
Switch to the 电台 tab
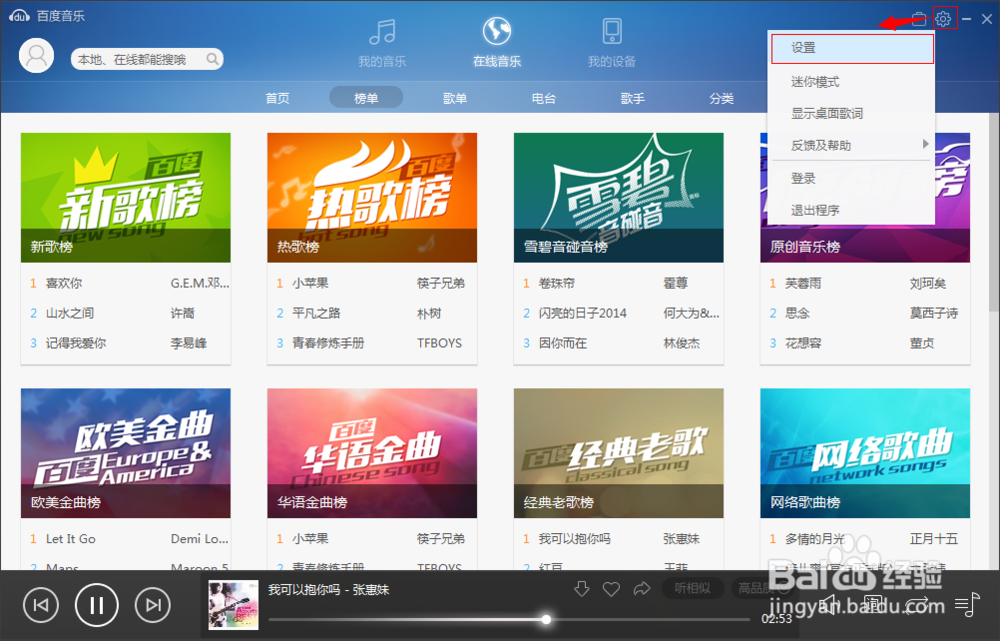click(543, 98)
